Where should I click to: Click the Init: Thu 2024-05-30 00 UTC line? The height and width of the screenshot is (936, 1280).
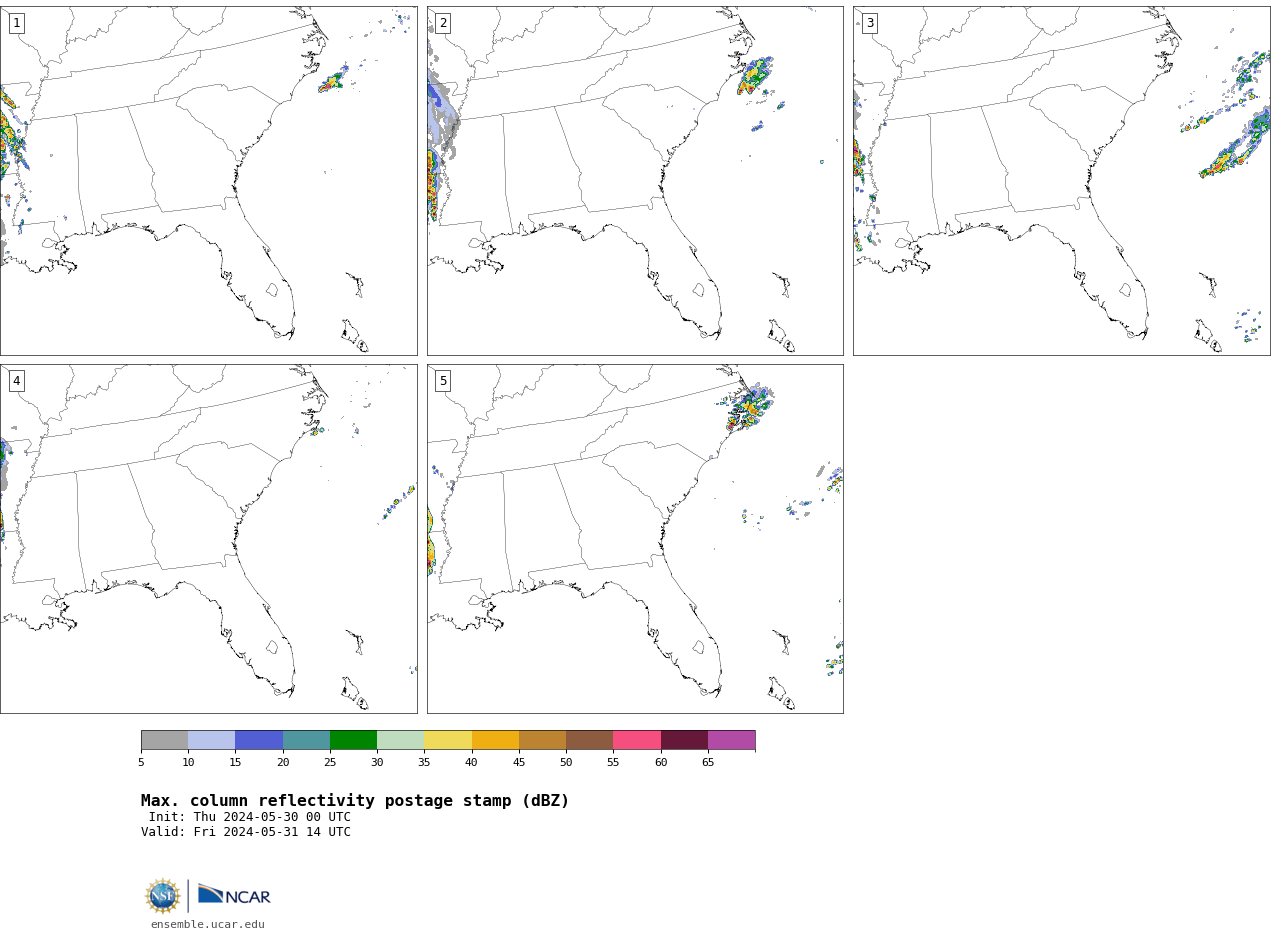click(x=250, y=817)
